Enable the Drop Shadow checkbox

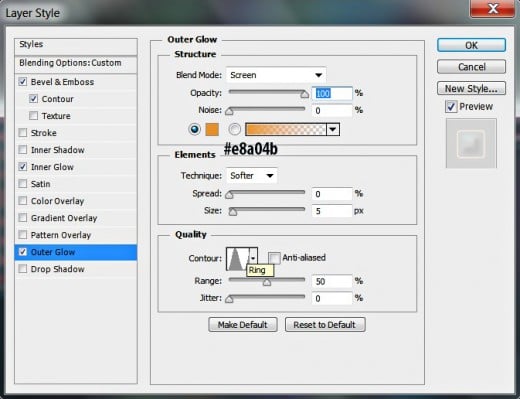[23, 269]
